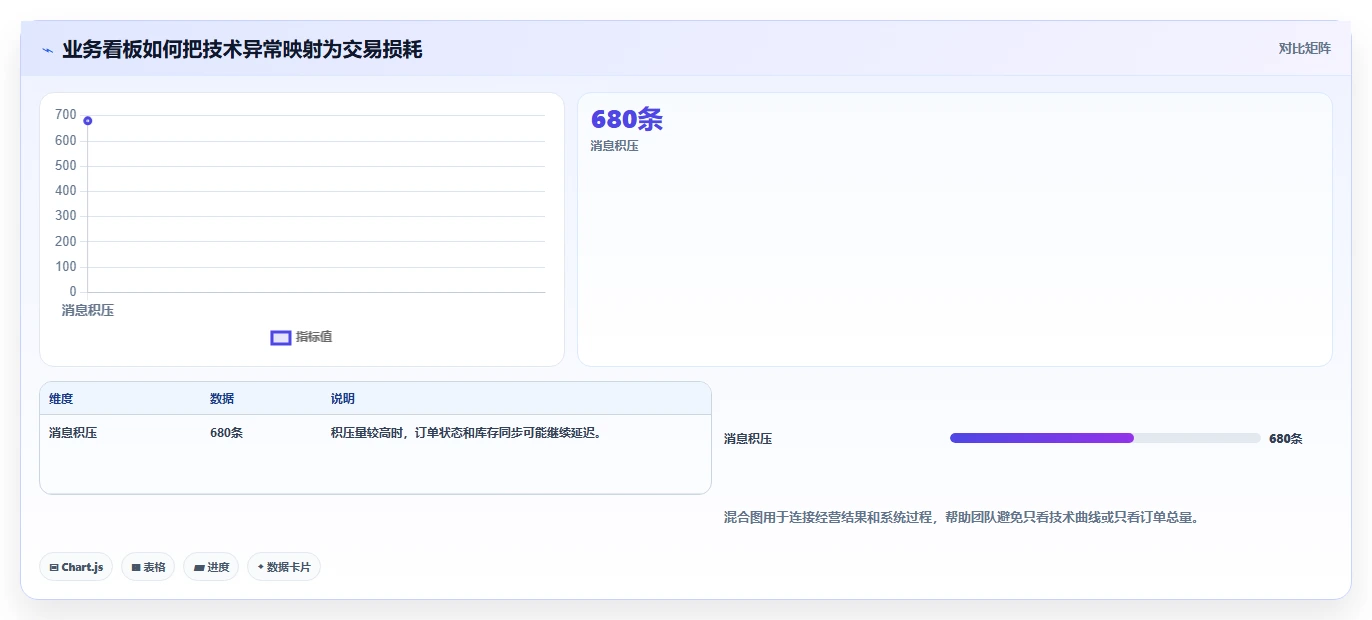Viewport: 1372px width, 620px height.
Task: Click the 数据 column header
Action: [222, 399]
